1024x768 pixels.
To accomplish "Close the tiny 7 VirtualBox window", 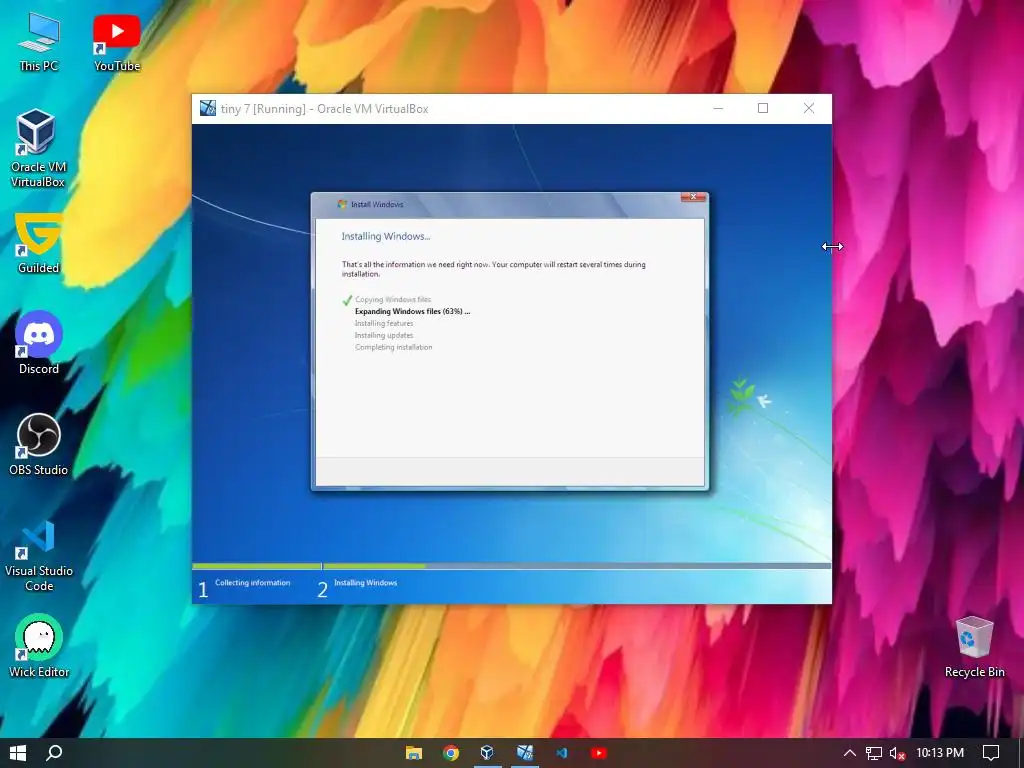I will (808, 108).
